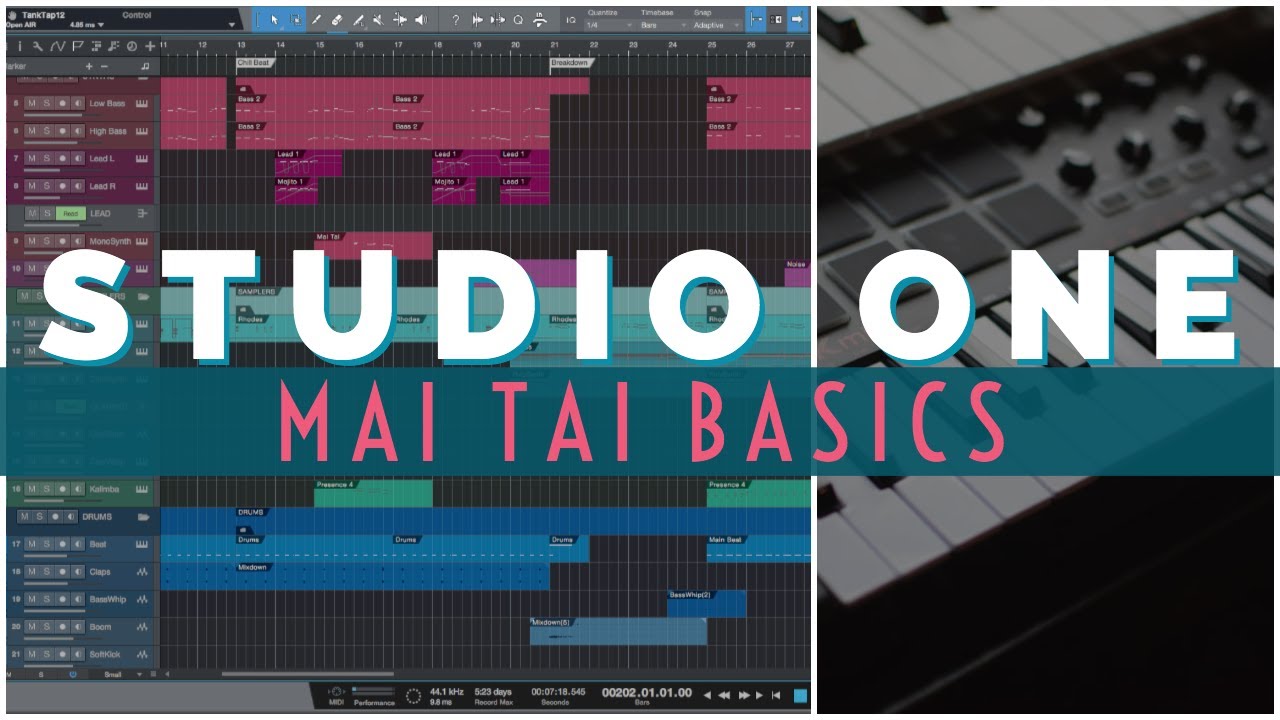The image size is (1280, 720).
Task: Click the tempo clock icon above tracks
Action: click(x=132, y=46)
